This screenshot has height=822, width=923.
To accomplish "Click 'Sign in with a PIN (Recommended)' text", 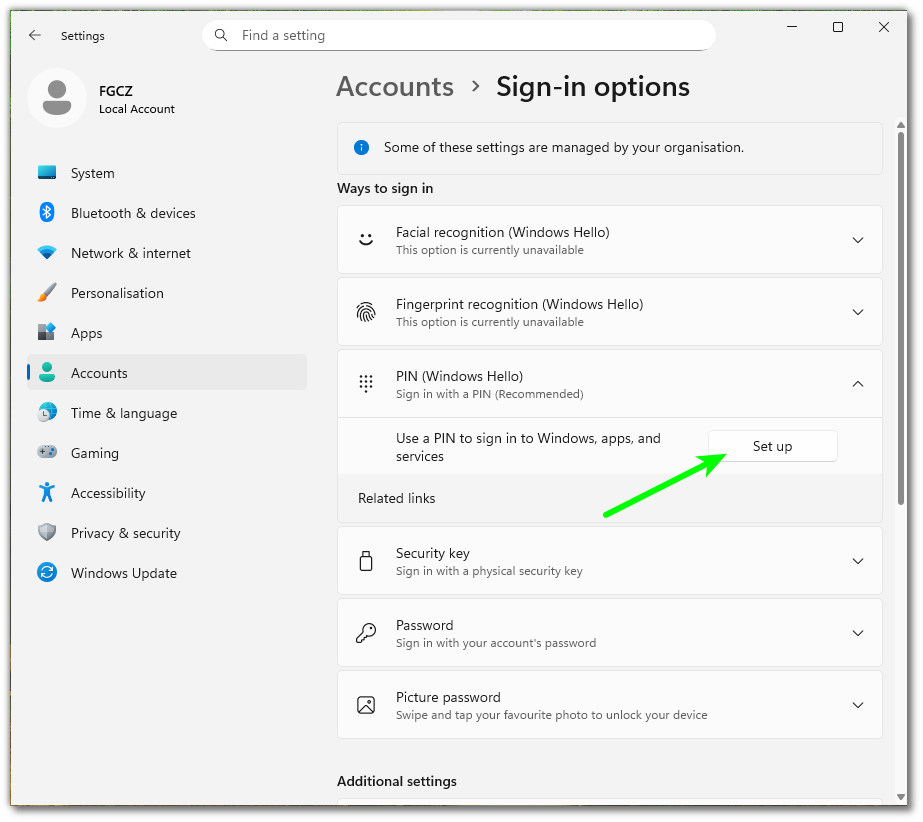I will tap(490, 394).
